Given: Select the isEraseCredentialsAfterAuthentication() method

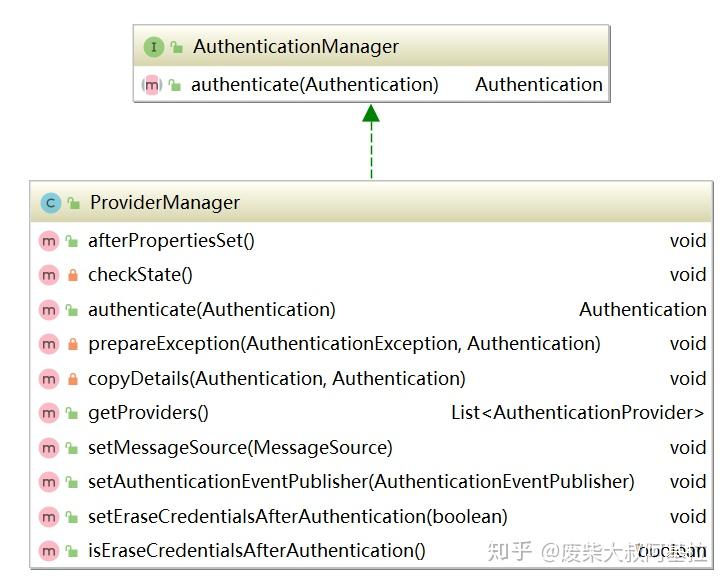Looking at the screenshot, I should 257,551.
